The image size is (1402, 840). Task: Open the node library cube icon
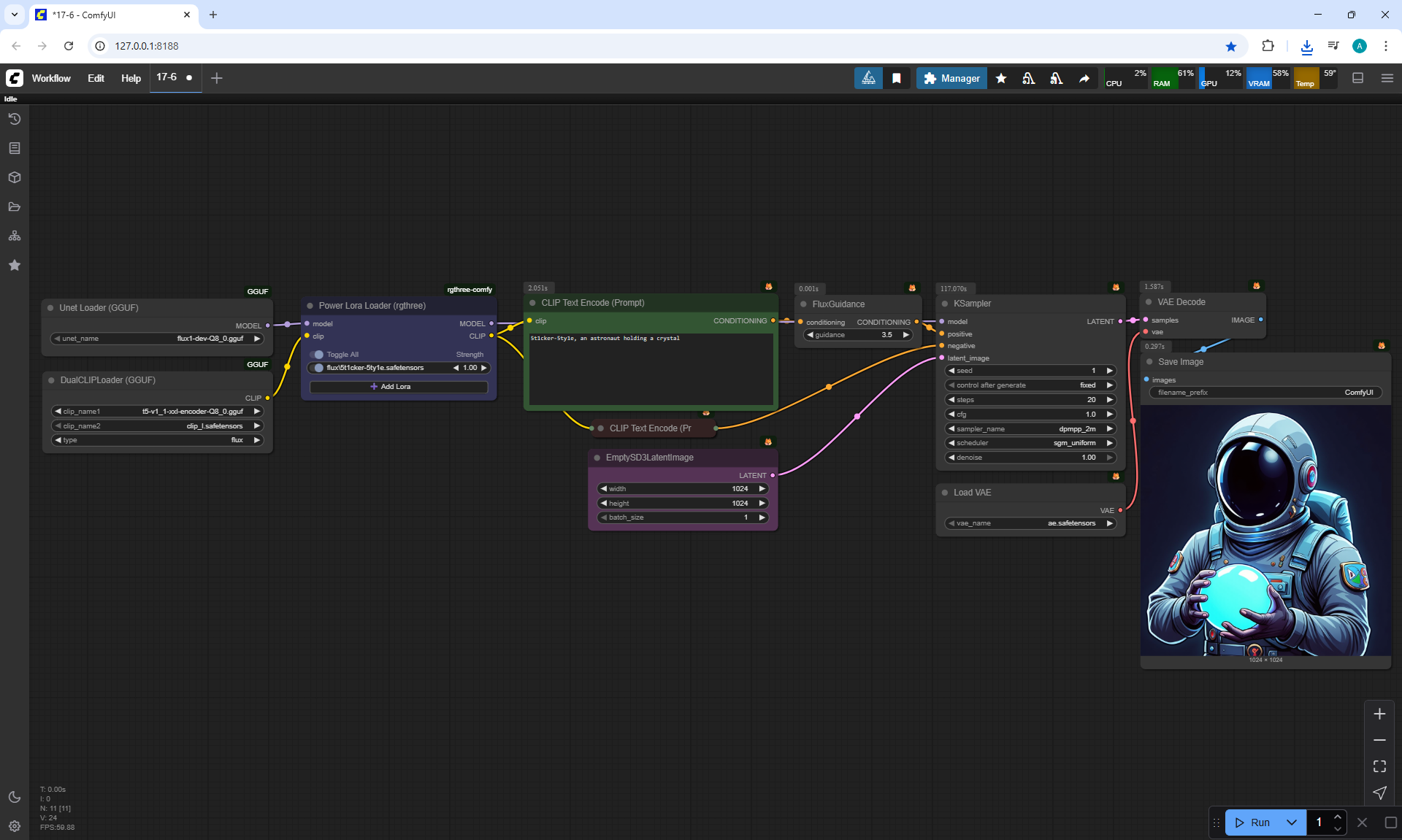(x=15, y=177)
